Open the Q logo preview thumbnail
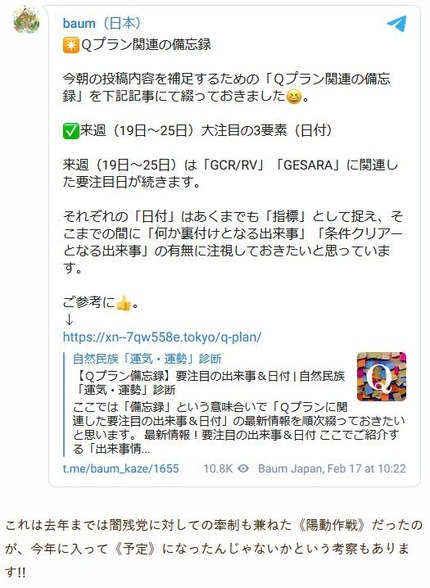The image size is (430, 588). pos(381,376)
